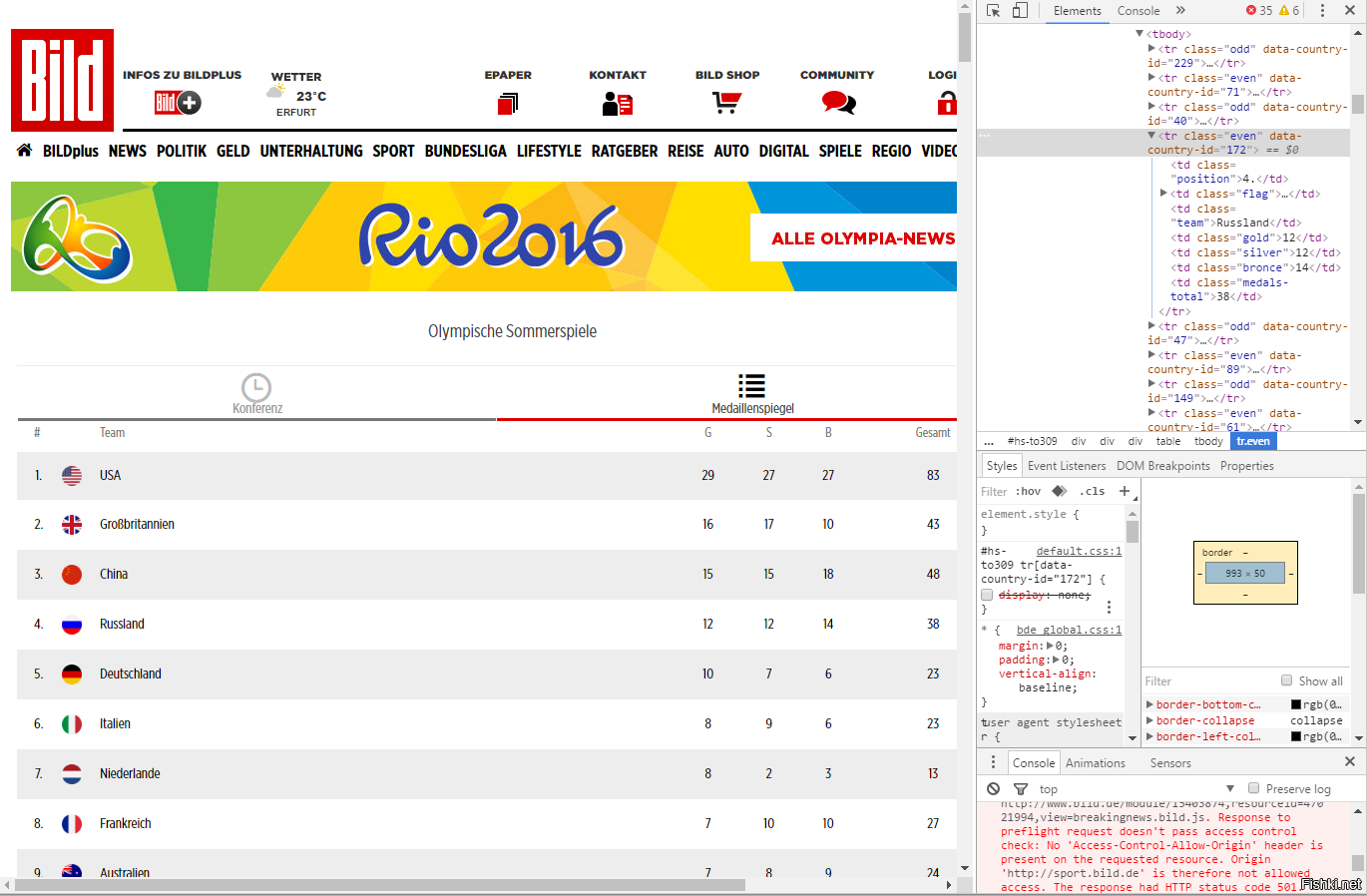The image size is (1367, 896).
Task: Click the China flag icon
Action: click(x=72, y=575)
